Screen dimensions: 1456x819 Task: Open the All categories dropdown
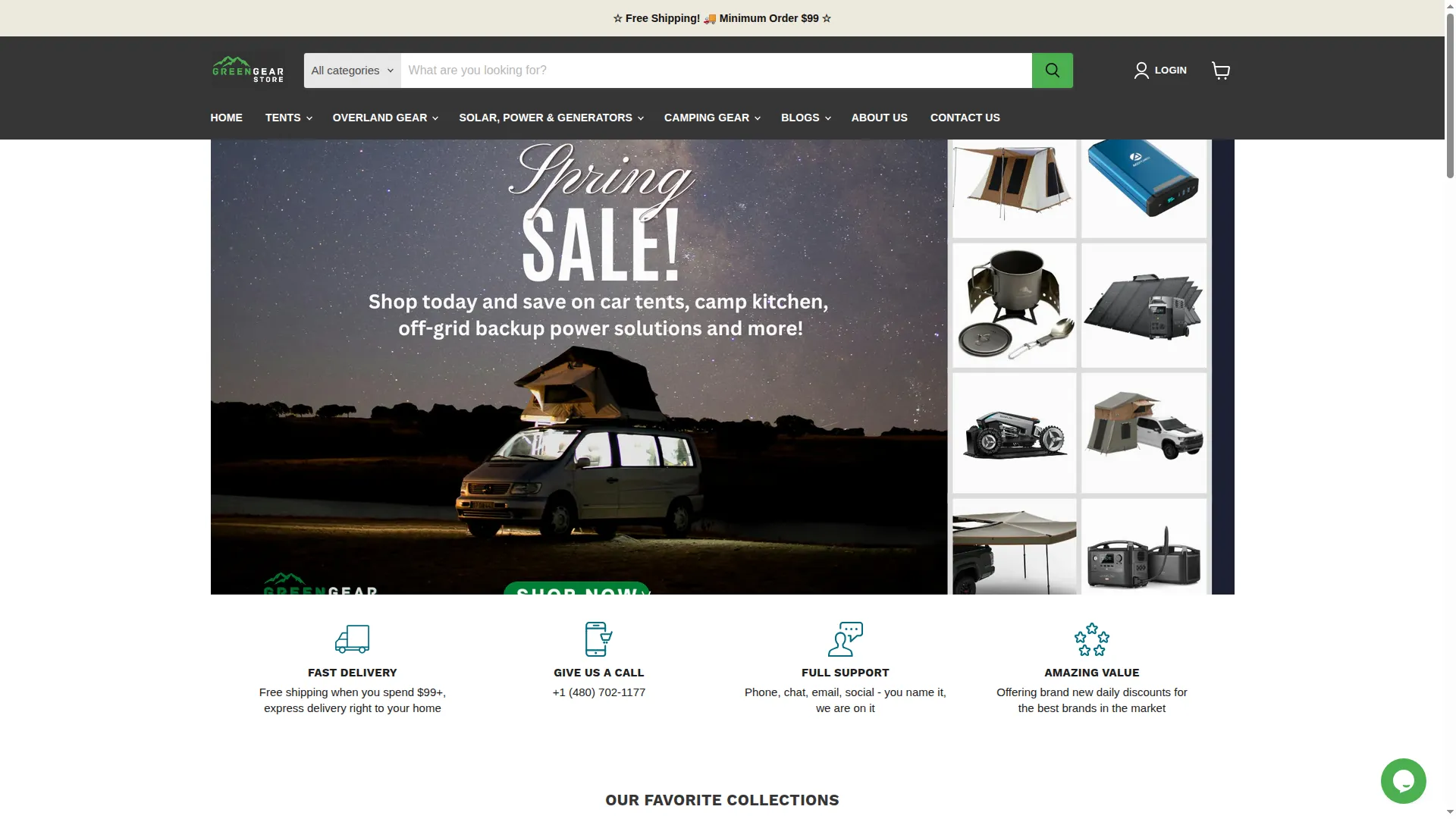point(353,71)
